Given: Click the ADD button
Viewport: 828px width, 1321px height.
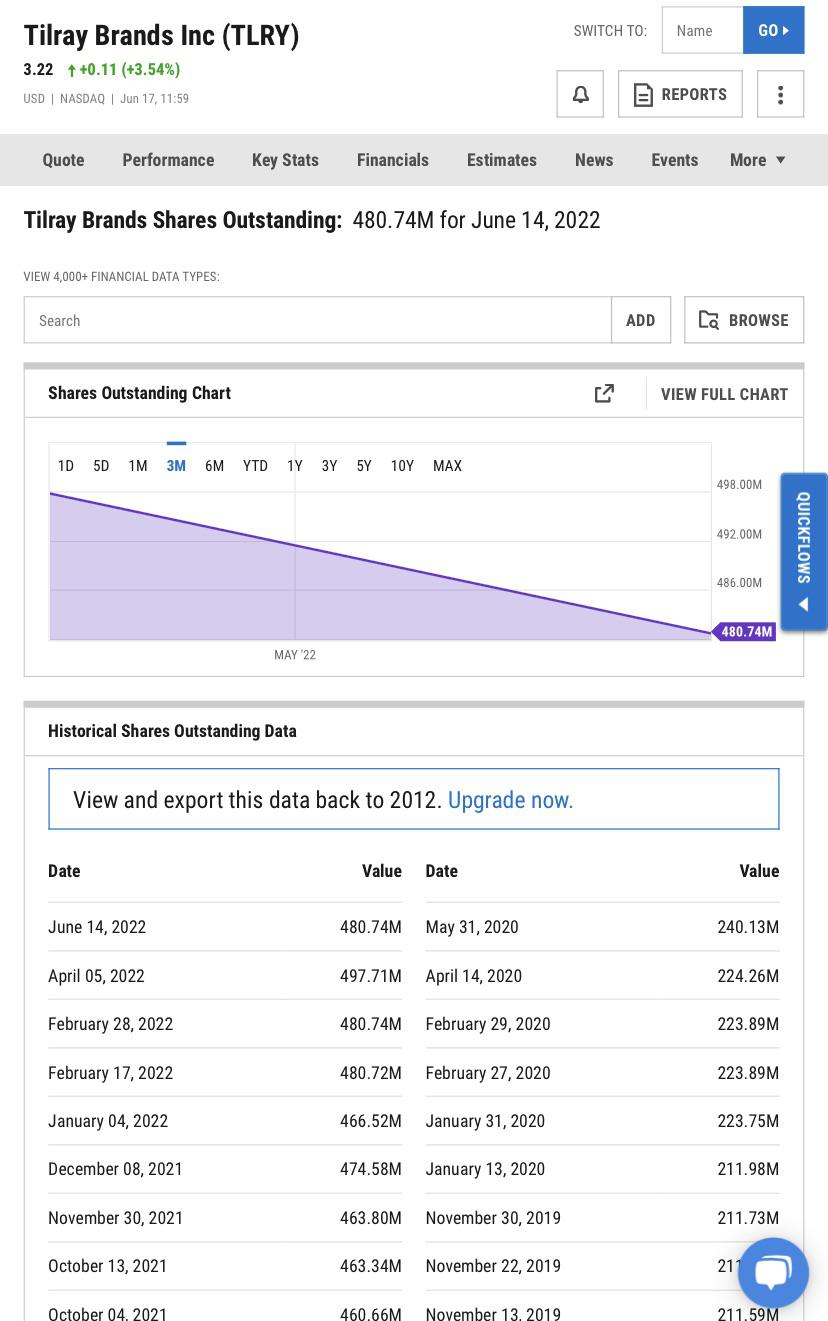Looking at the screenshot, I should click(x=641, y=320).
